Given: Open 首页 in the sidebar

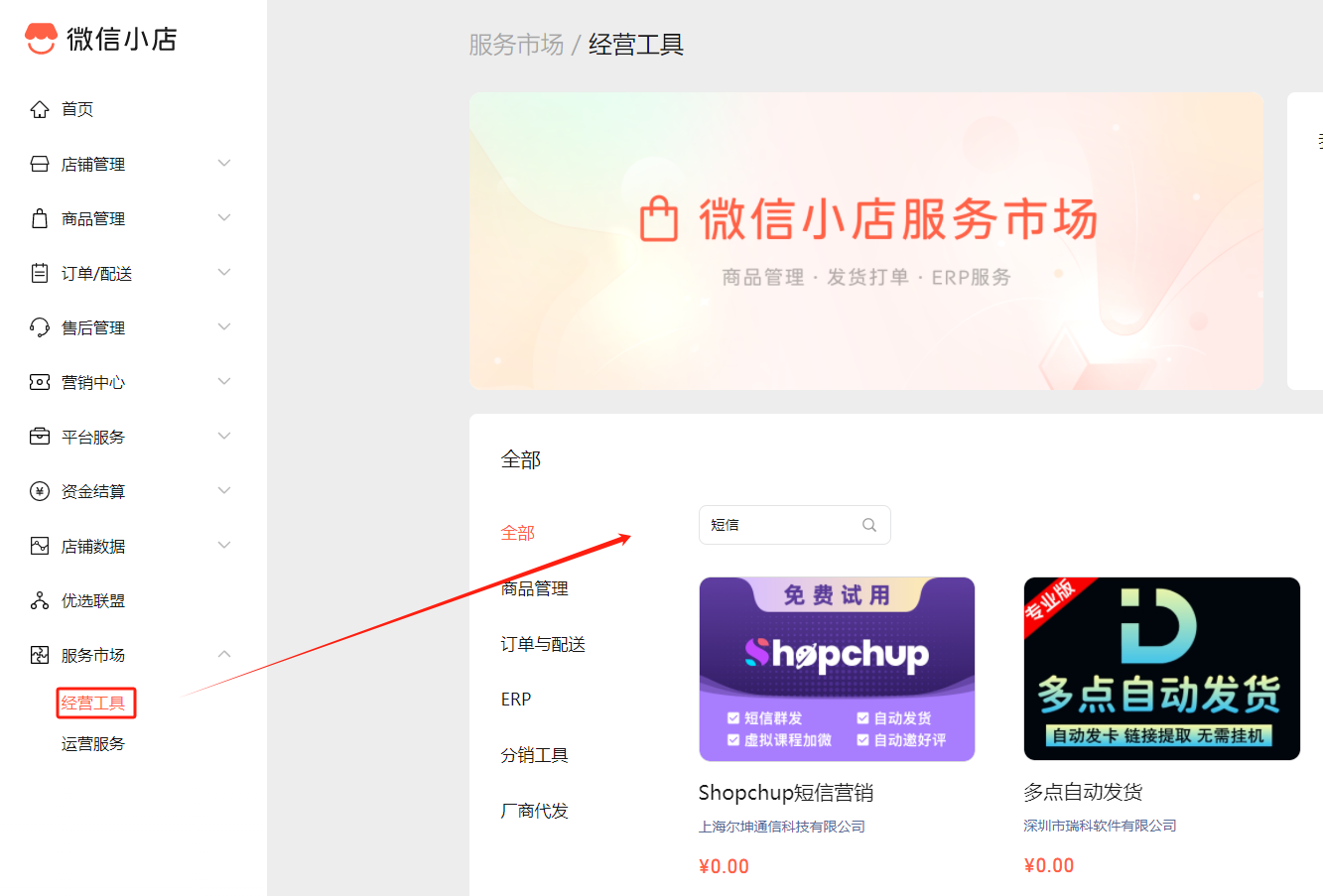Looking at the screenshot, I should [77, 109].
